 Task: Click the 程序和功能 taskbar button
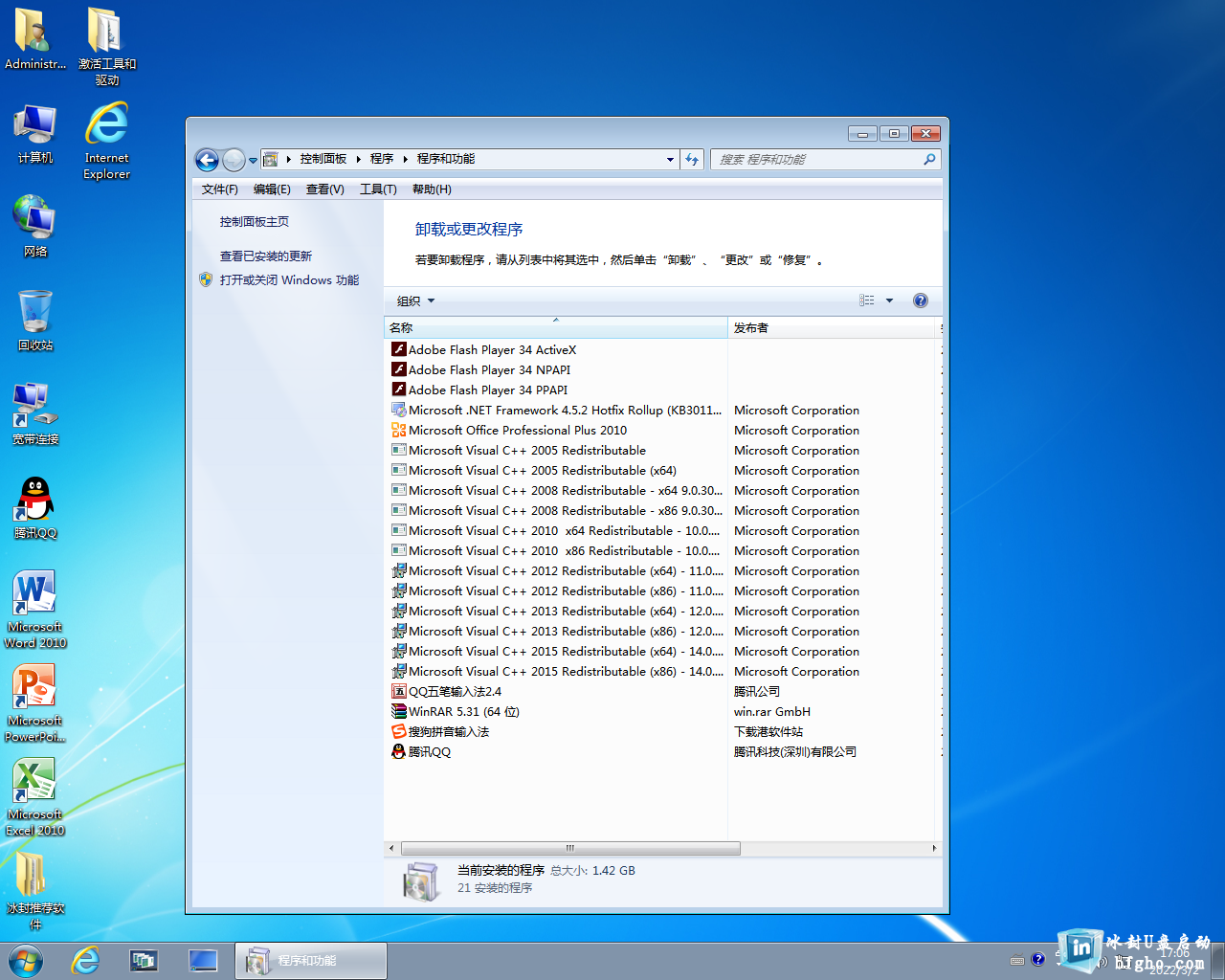[x=311, y=961]
